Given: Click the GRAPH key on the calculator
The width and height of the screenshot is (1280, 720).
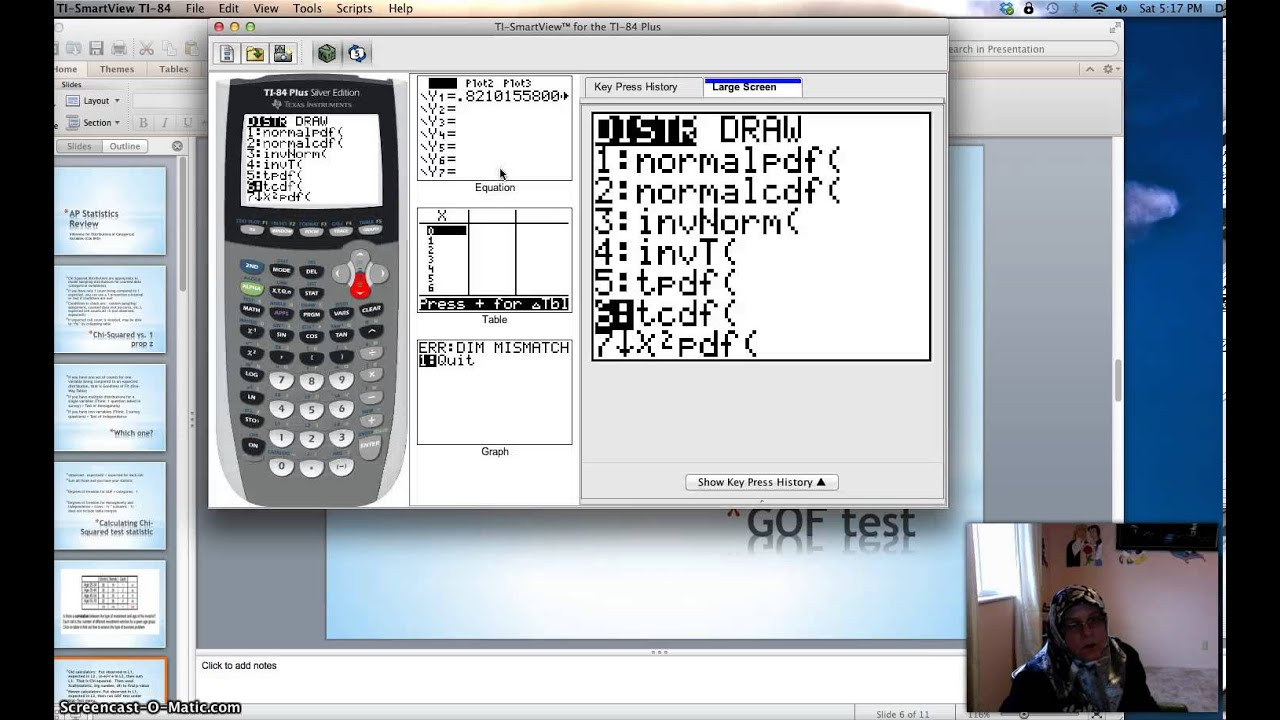Looking at the screenshot, I should pos(370,228).
